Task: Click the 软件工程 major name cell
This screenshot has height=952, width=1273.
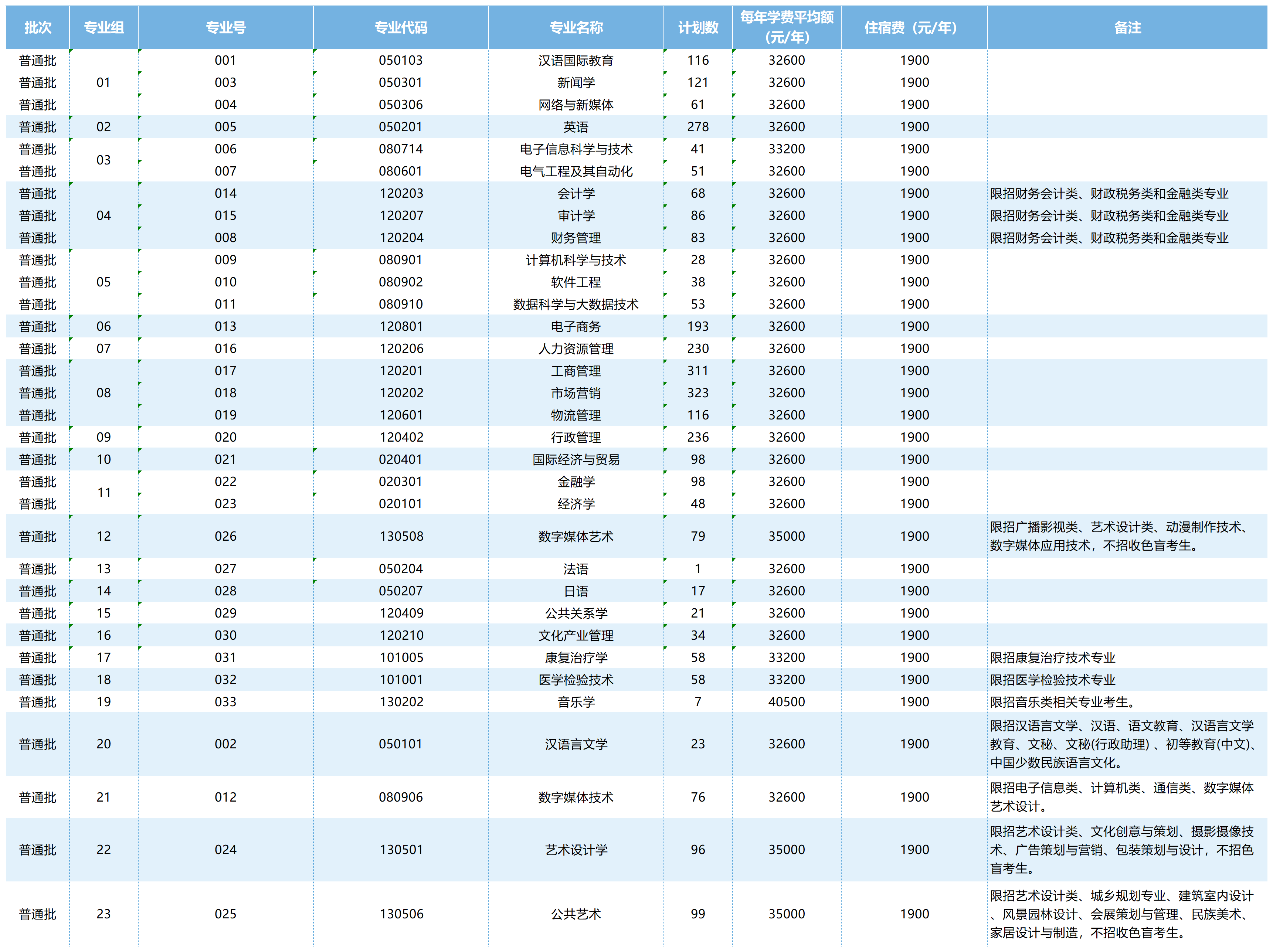Action: (x=576, y=282)
